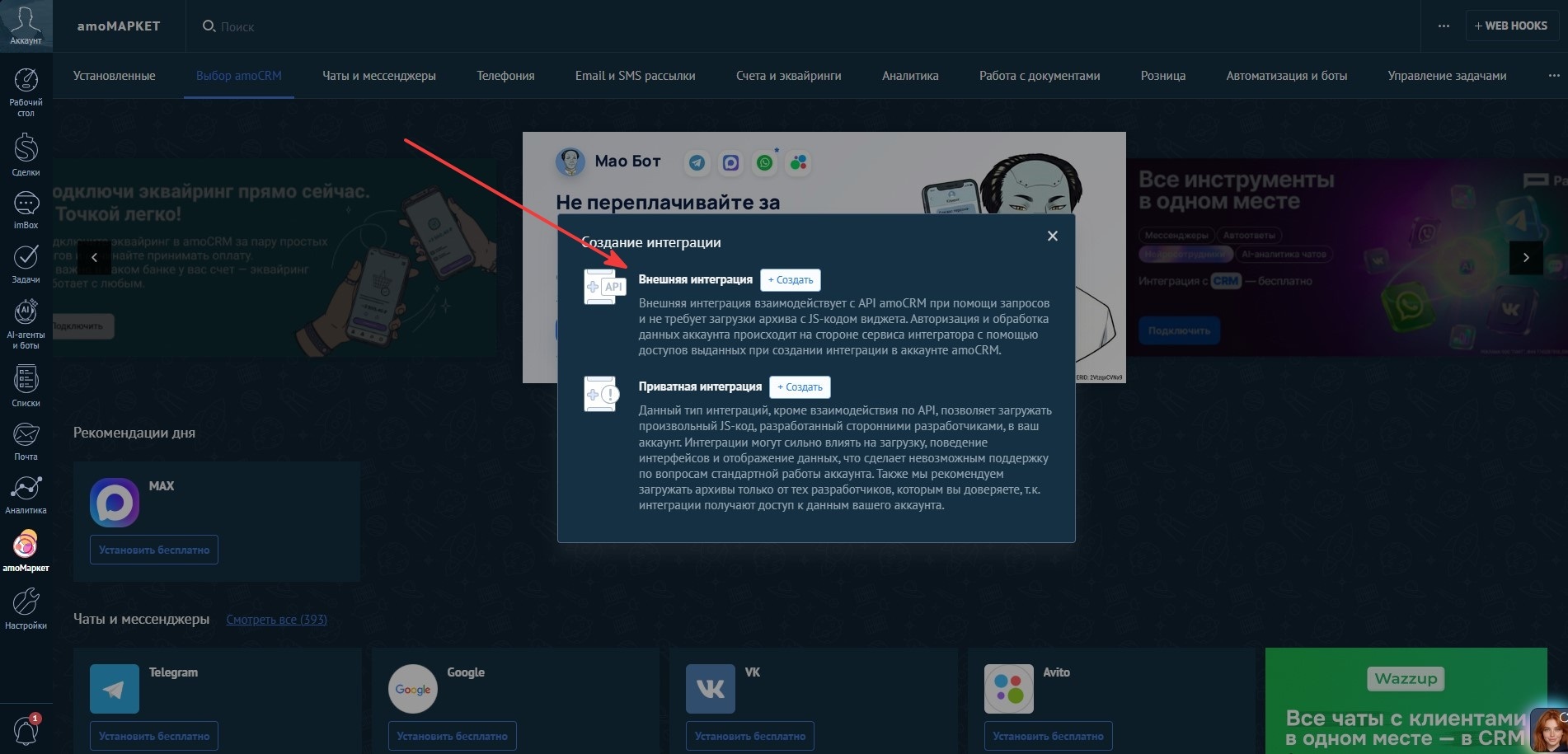Click the search magnifier icon
The image size is (1568, 754).
(209, 26)
